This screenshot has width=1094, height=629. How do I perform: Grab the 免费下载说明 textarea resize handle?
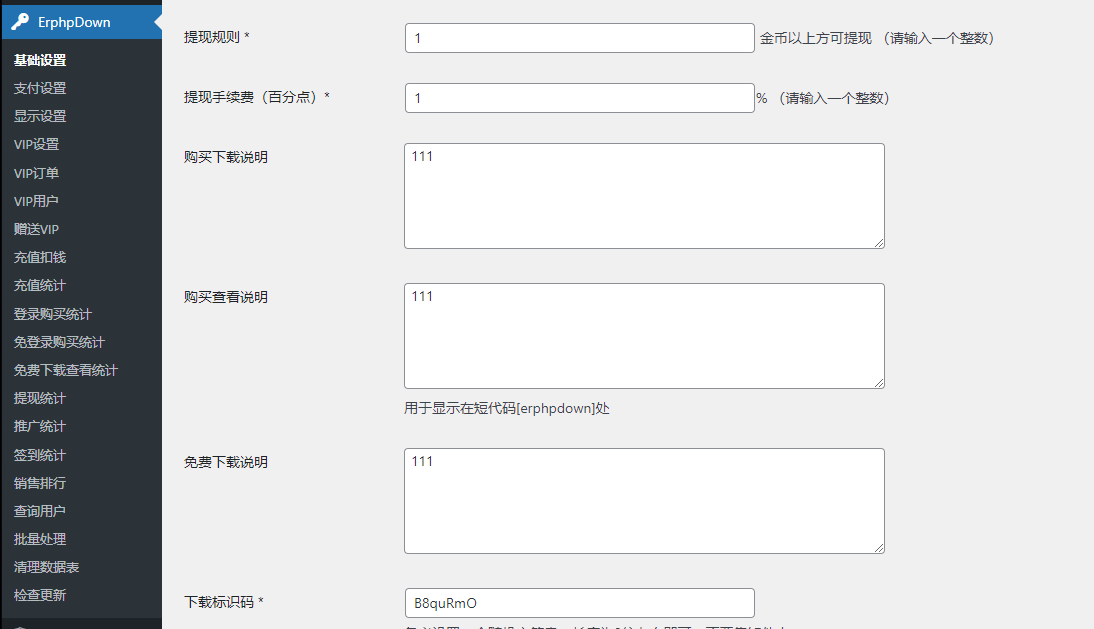point(879,548)
